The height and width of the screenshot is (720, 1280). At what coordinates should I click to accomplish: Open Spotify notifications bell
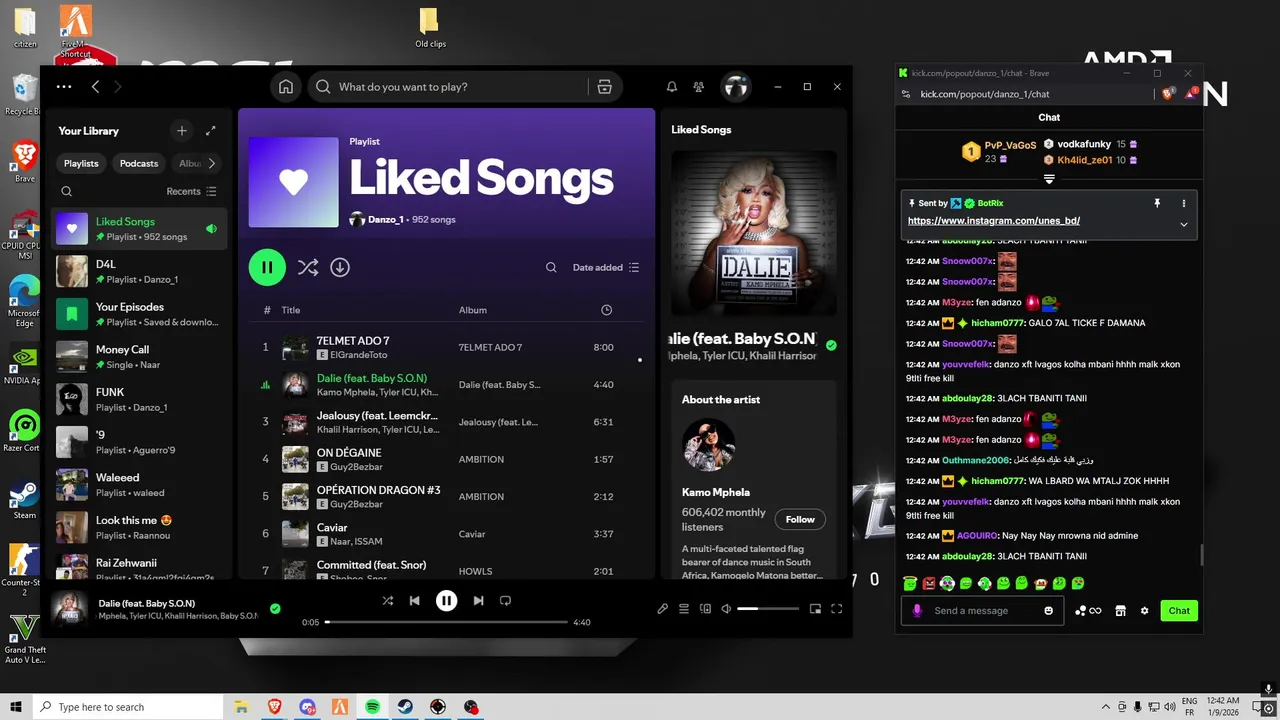672,87
